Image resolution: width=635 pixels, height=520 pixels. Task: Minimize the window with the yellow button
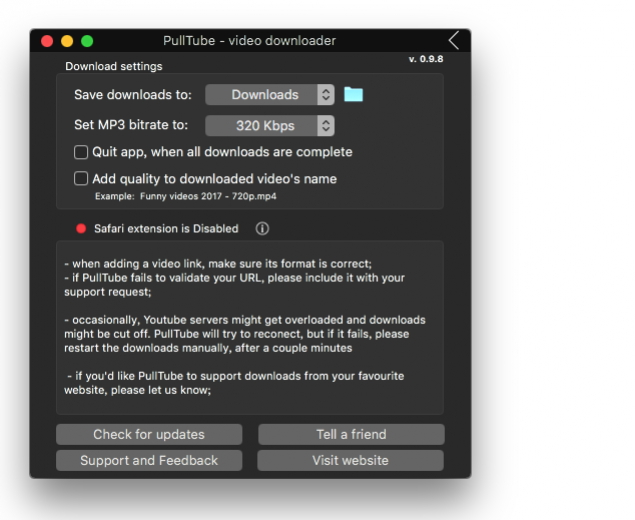(67, 41)
